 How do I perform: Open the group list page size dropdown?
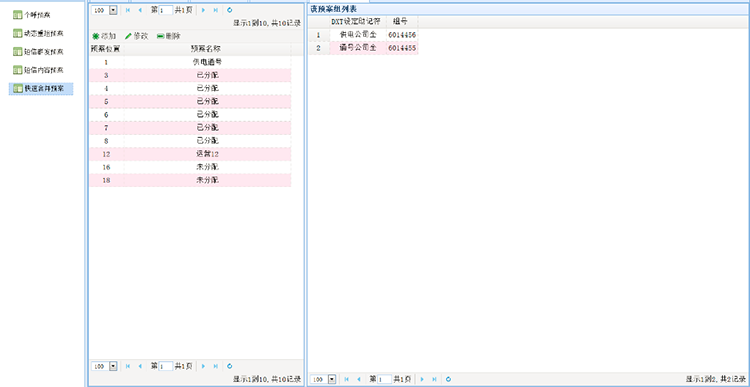332,379
